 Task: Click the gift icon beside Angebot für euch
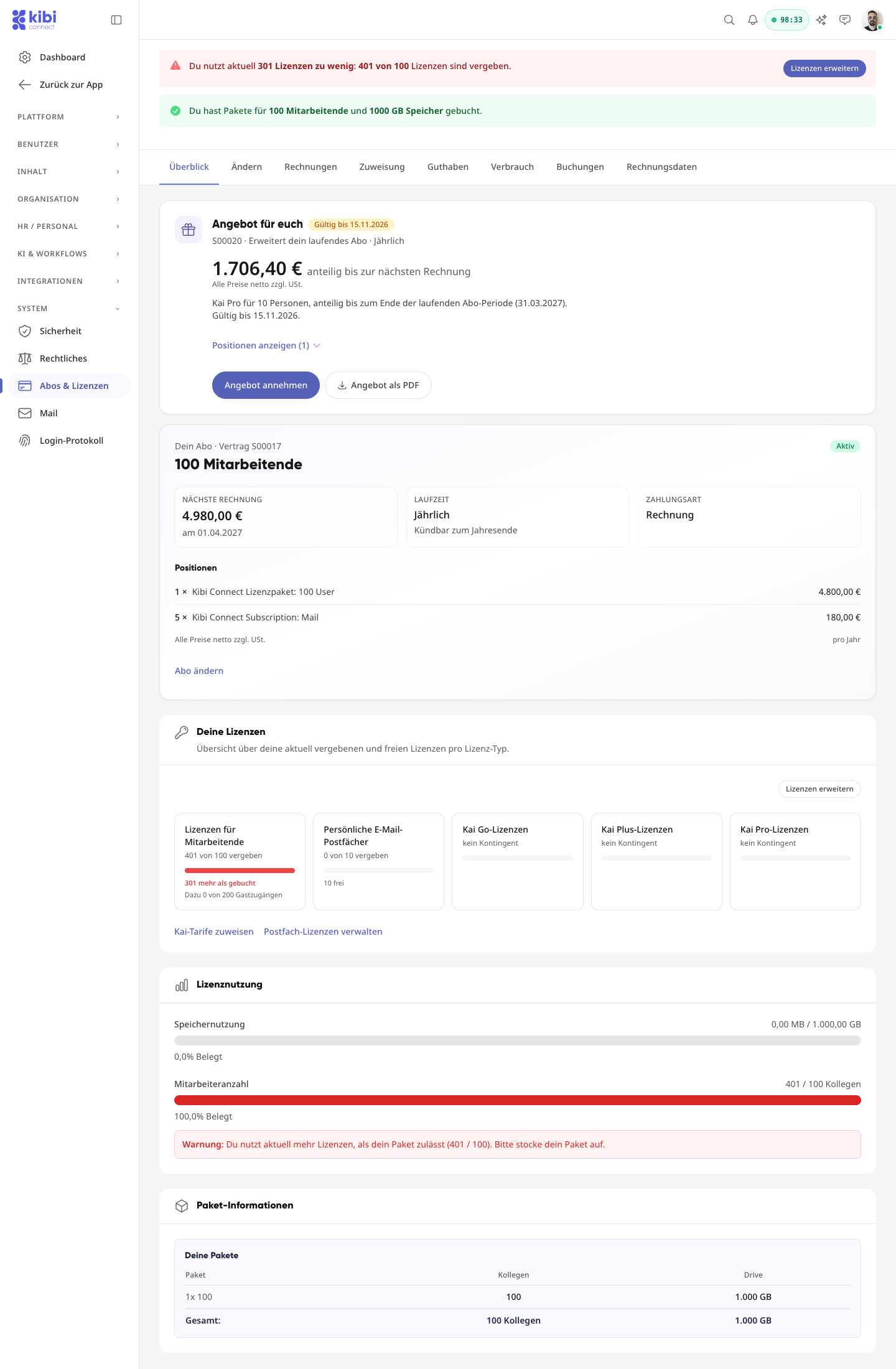click(189, 230)
